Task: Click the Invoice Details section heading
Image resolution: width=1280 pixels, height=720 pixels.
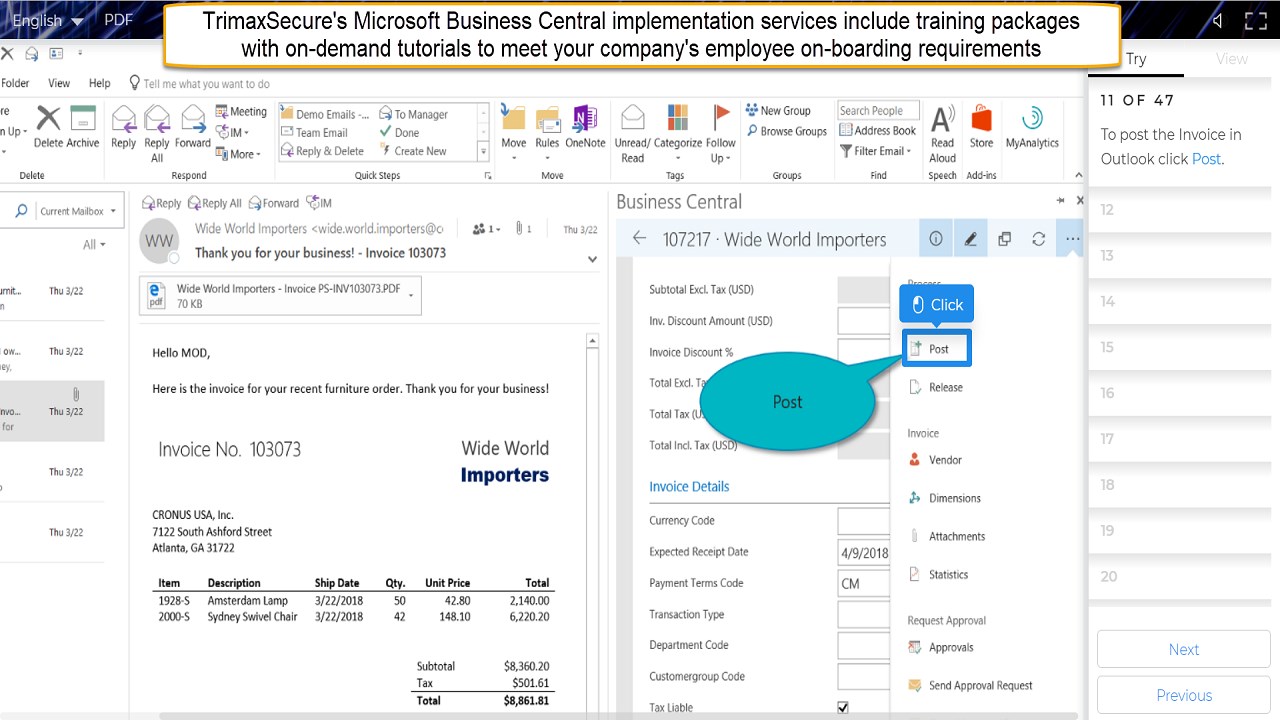Action: (689, 486)
